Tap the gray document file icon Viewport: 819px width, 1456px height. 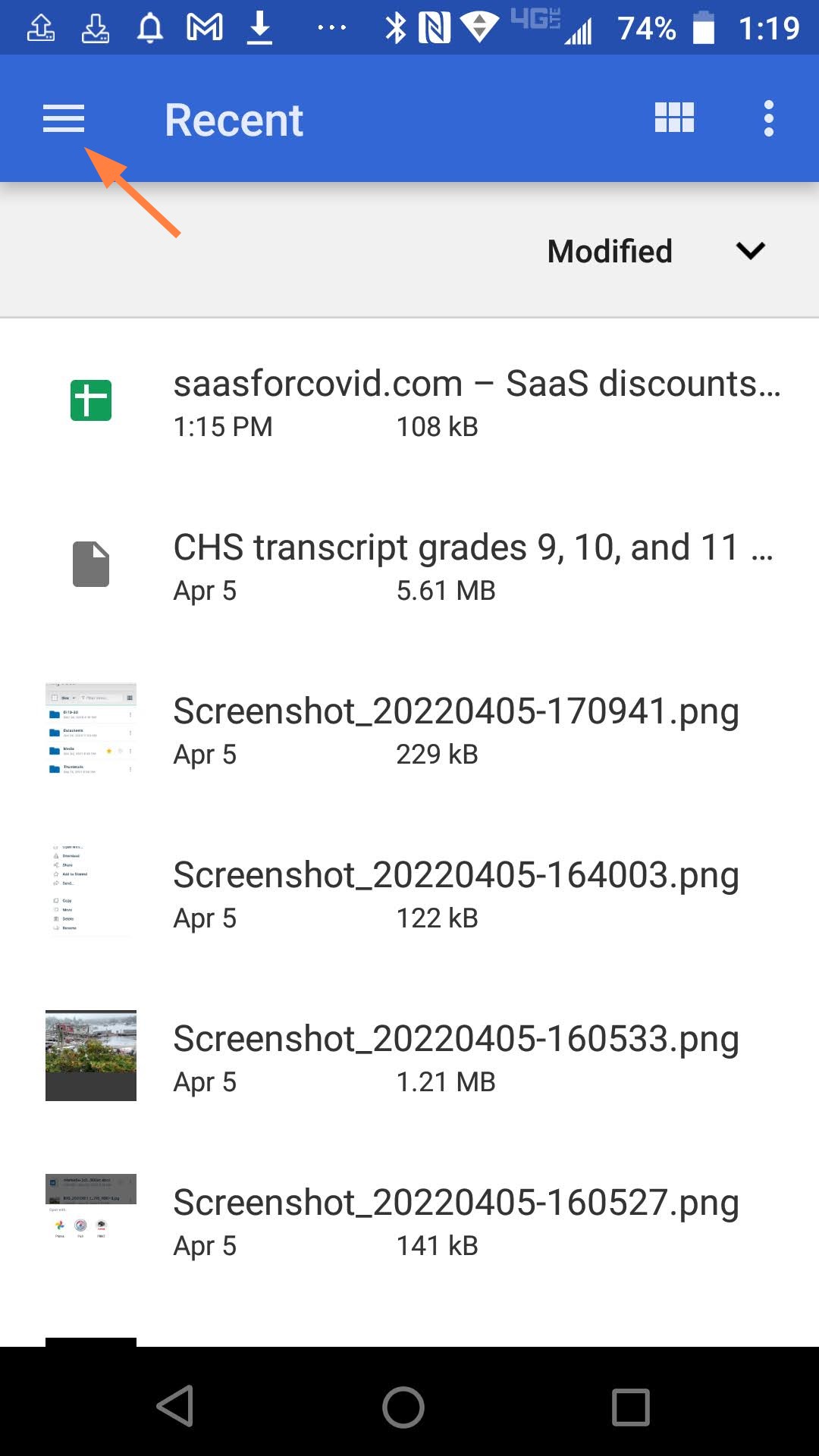91,564
